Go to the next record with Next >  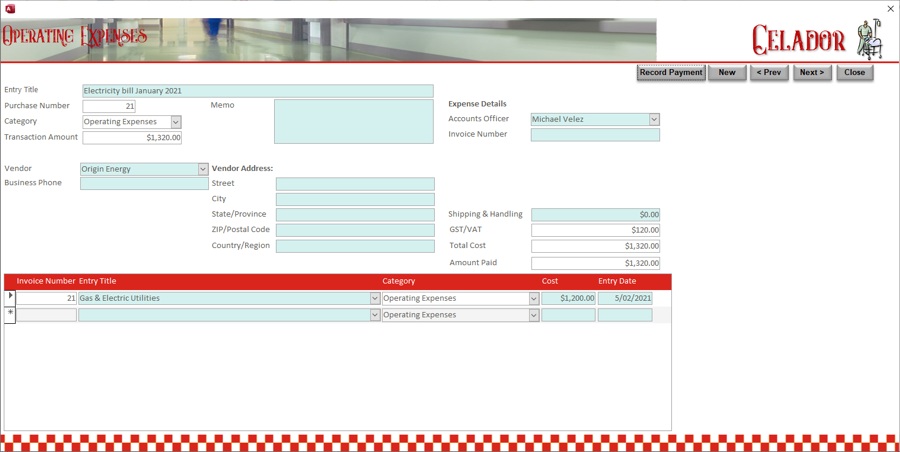pos(812,72)
